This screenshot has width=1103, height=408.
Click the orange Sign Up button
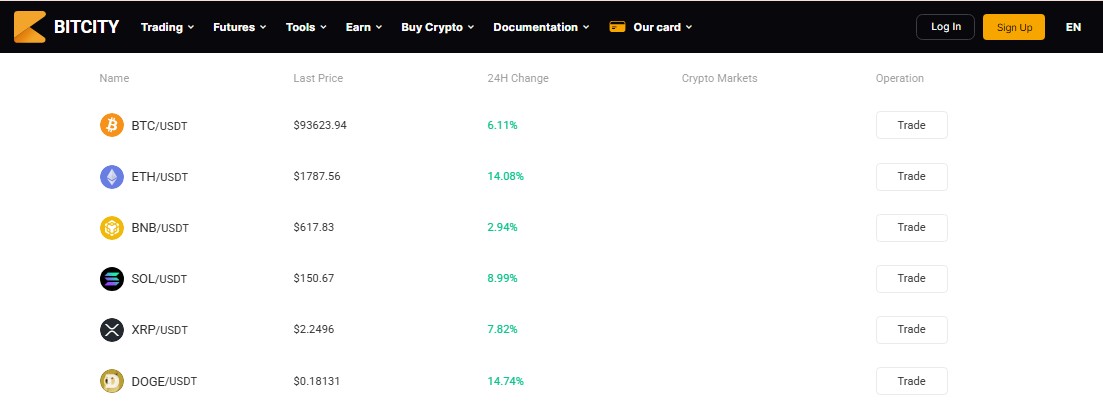click(x=1014, y=27)
